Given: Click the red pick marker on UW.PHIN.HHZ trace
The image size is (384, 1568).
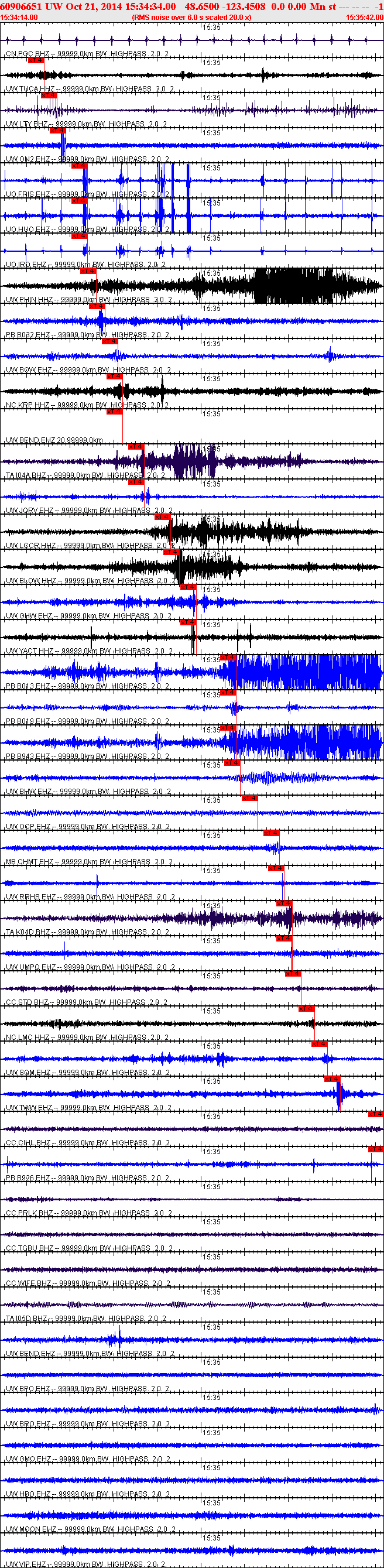Looking at the screenshot, I should [88, 271].
